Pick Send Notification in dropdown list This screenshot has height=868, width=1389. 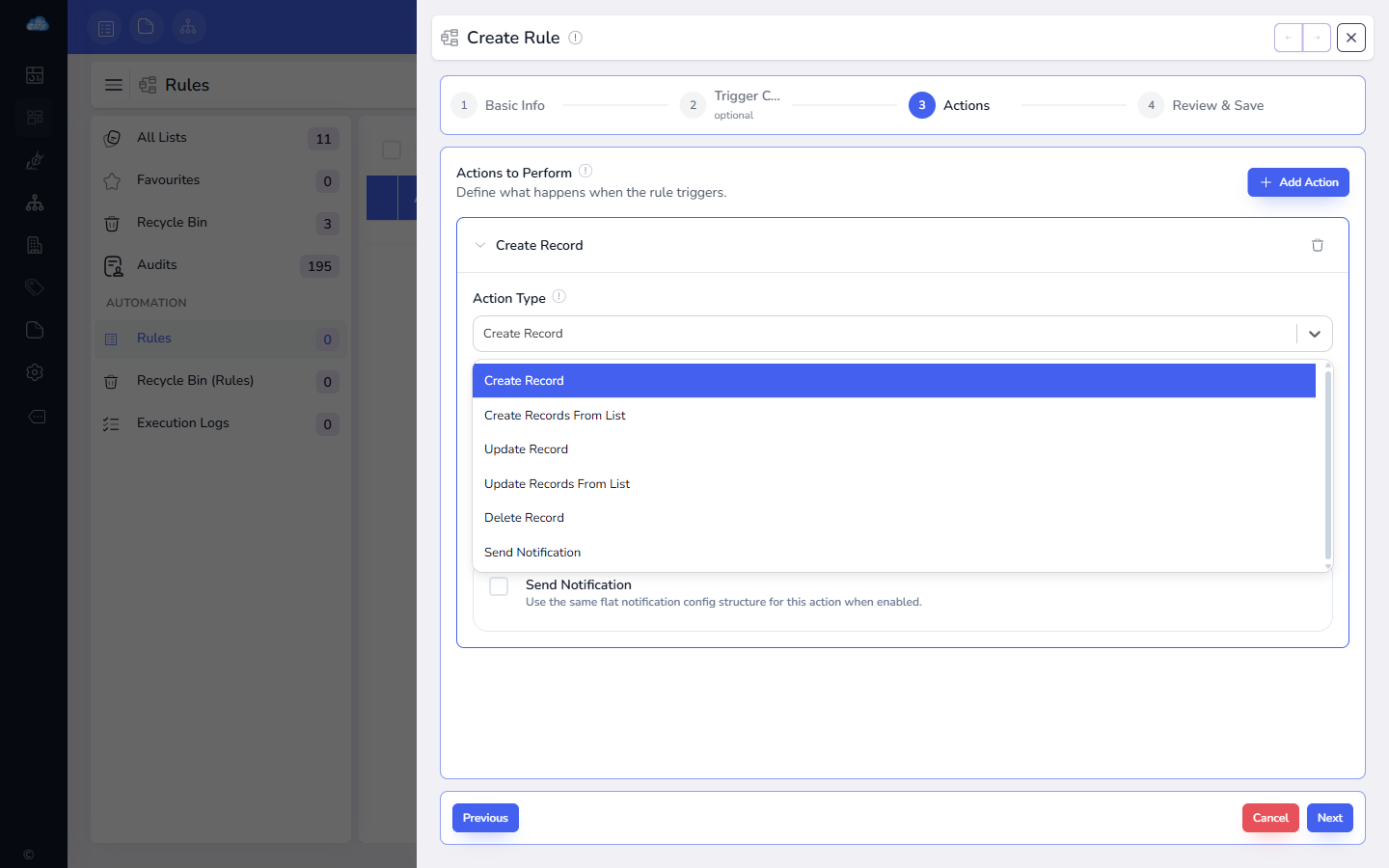[894, 553]
